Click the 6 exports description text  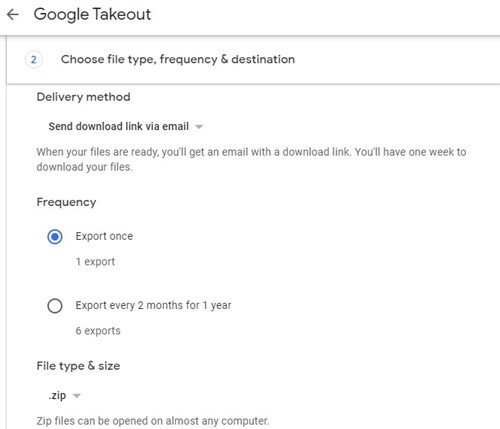point(98,331)
